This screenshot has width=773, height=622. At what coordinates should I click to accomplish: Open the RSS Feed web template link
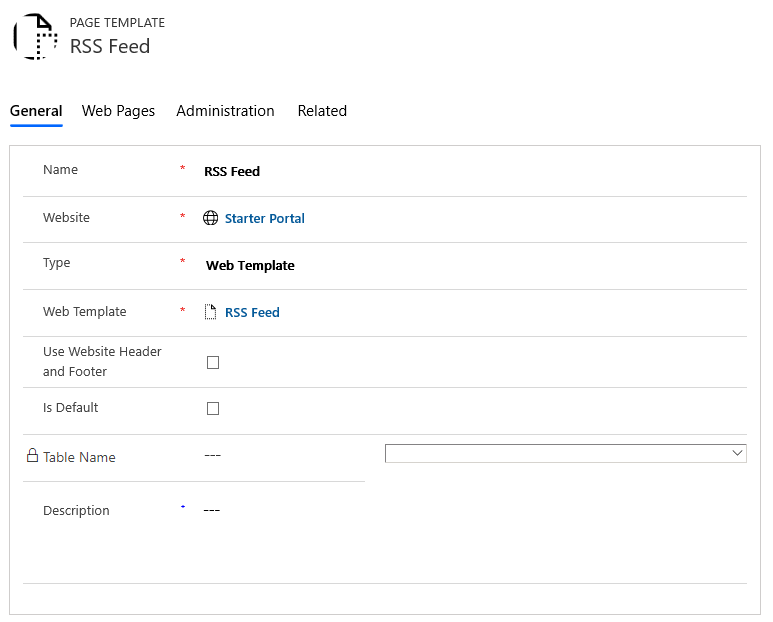(252, 312)
